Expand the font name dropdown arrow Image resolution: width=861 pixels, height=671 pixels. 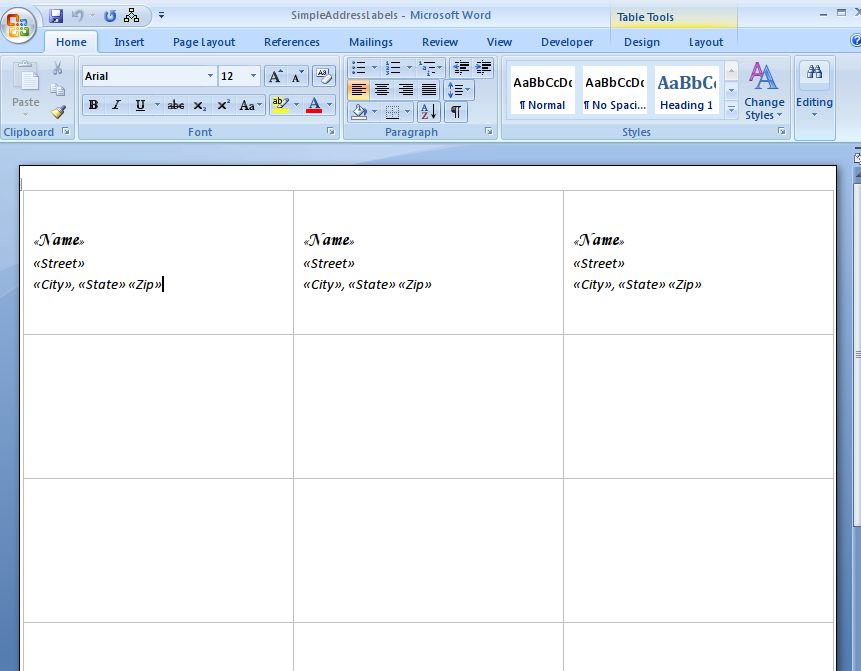[x=210, y=76]
